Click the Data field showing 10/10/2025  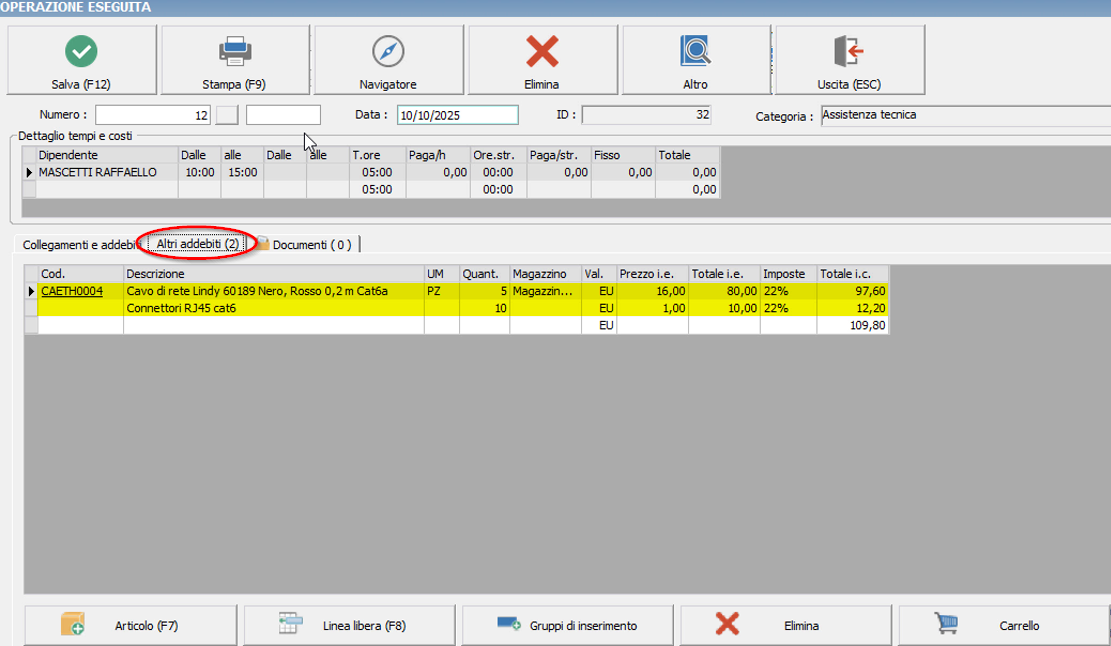click(x=457, y=115)
